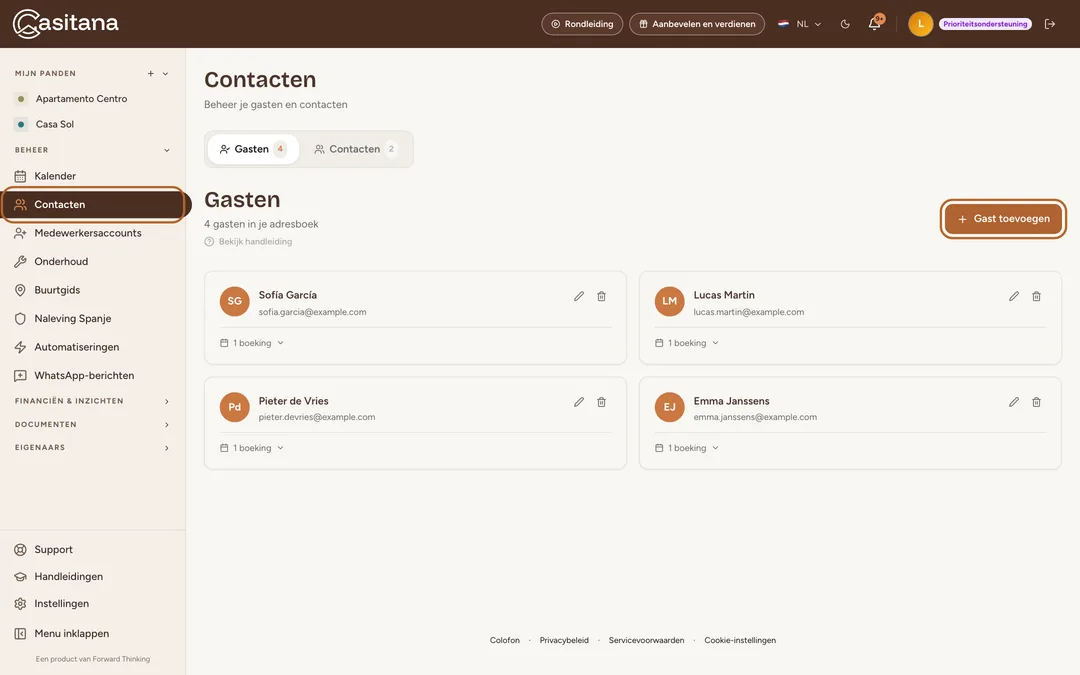Edit Pieter de Vries with pencil icon
1080x675 pixels.
click(x=579, y=402)
